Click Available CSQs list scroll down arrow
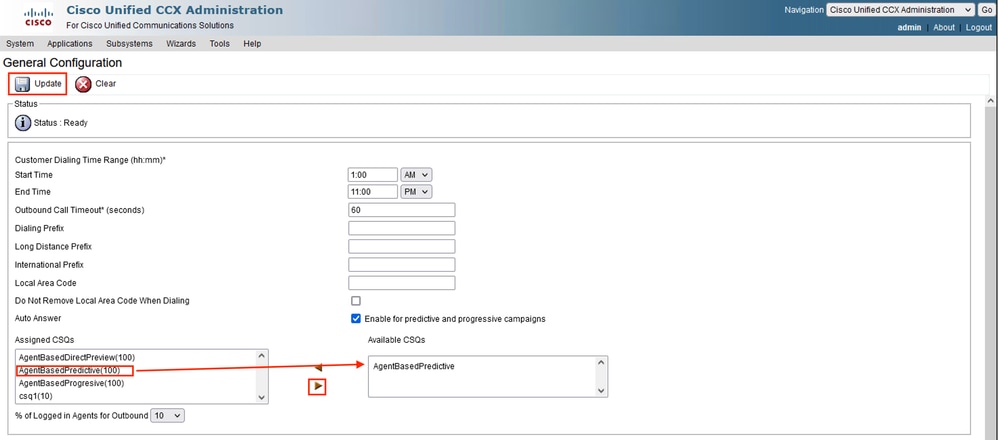This screenshot has height=440, width=998. pos(601,390)
